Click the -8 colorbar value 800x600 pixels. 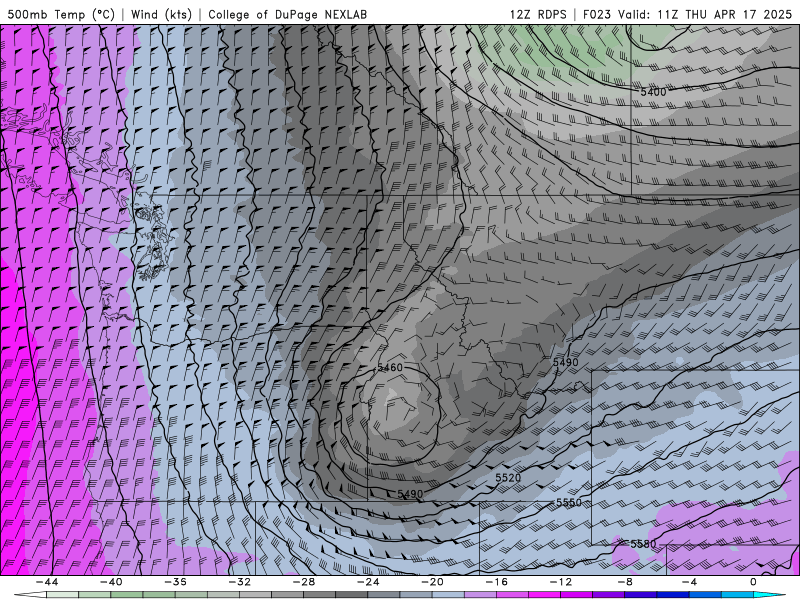click(x=625, y=582)
